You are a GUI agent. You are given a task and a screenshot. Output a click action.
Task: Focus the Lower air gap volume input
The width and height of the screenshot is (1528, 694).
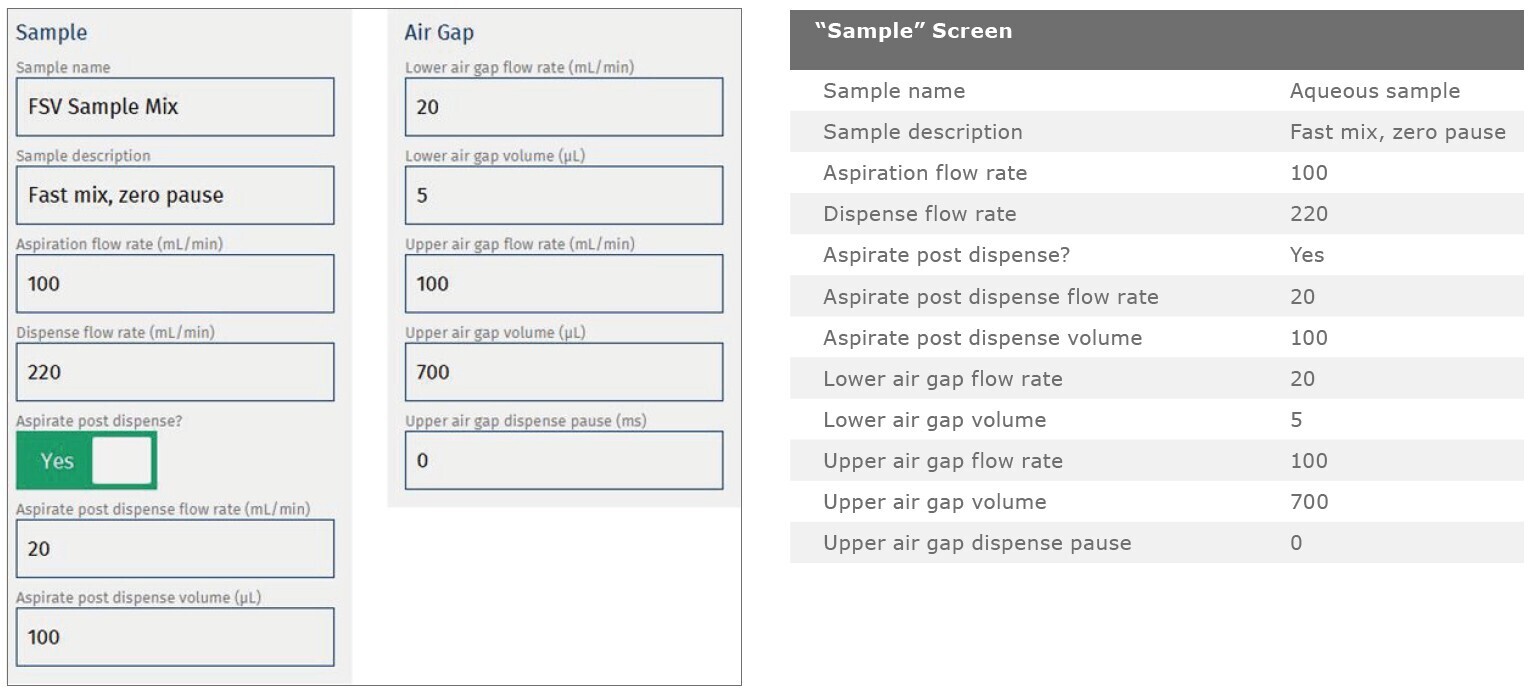click(x=563, y=195)
